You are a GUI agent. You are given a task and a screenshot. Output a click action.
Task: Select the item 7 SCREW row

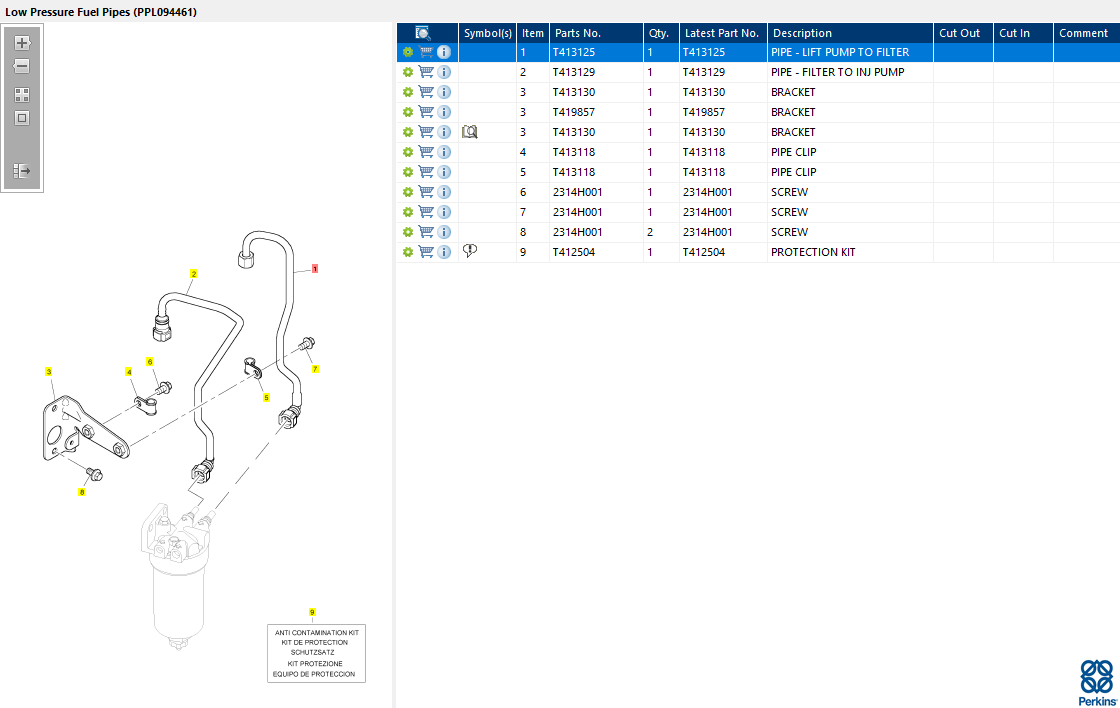[x=790, y=212]
